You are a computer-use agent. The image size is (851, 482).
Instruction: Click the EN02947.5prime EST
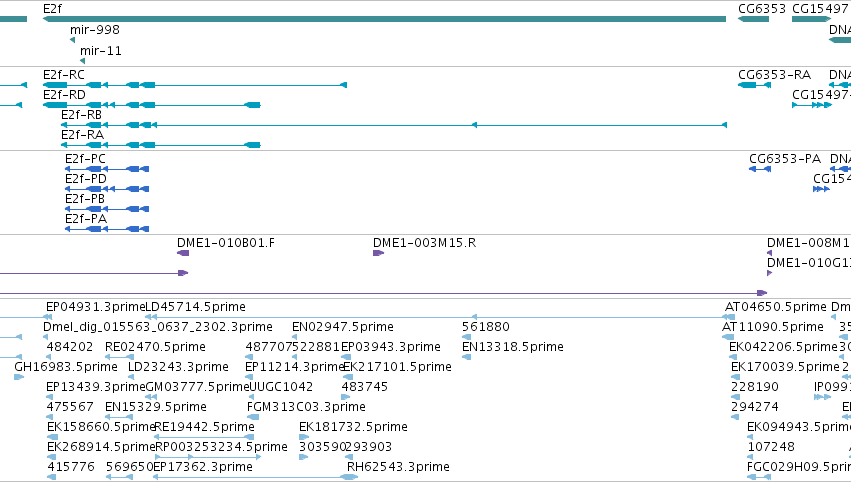point(295,337)
